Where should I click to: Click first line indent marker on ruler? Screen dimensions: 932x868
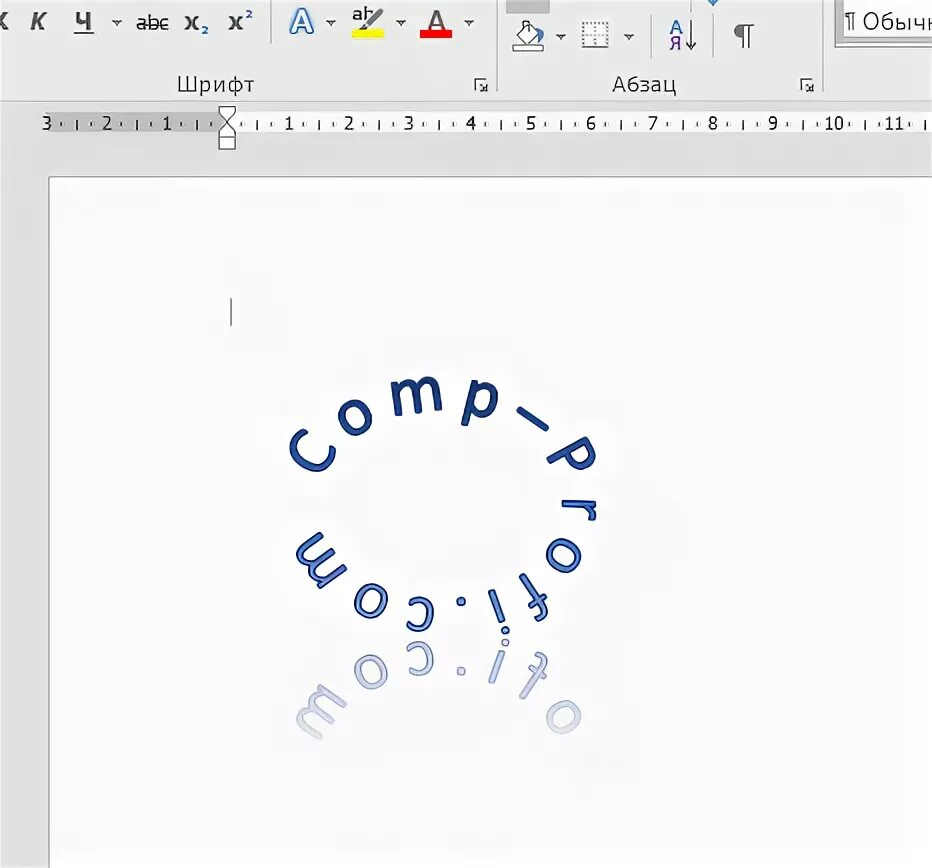(227, 114)
